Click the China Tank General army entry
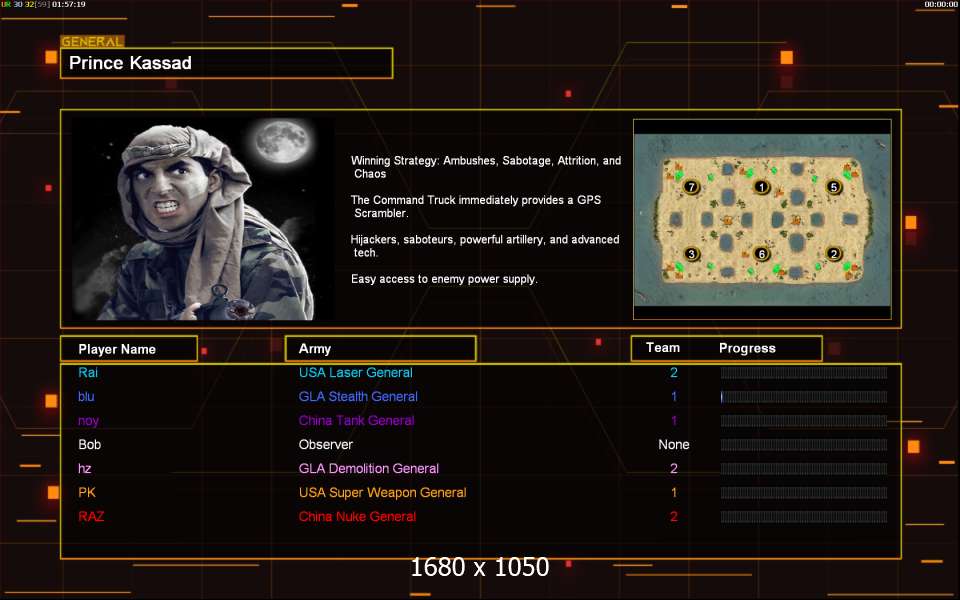 tap(356, 420)
